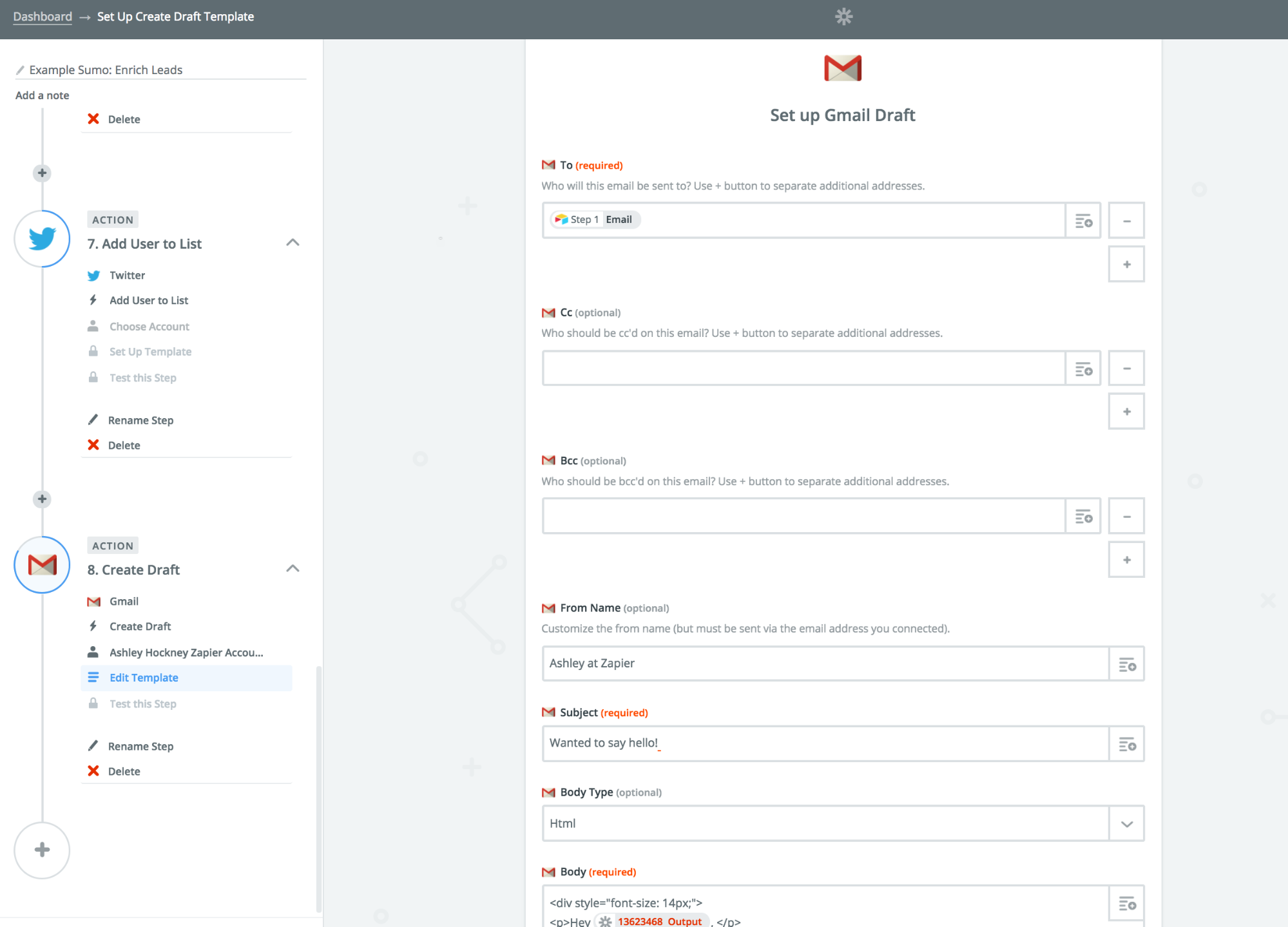Open insert-field picker for From Name
This screenshot has width=1288, height=927.
click(x=1127, y=664)
